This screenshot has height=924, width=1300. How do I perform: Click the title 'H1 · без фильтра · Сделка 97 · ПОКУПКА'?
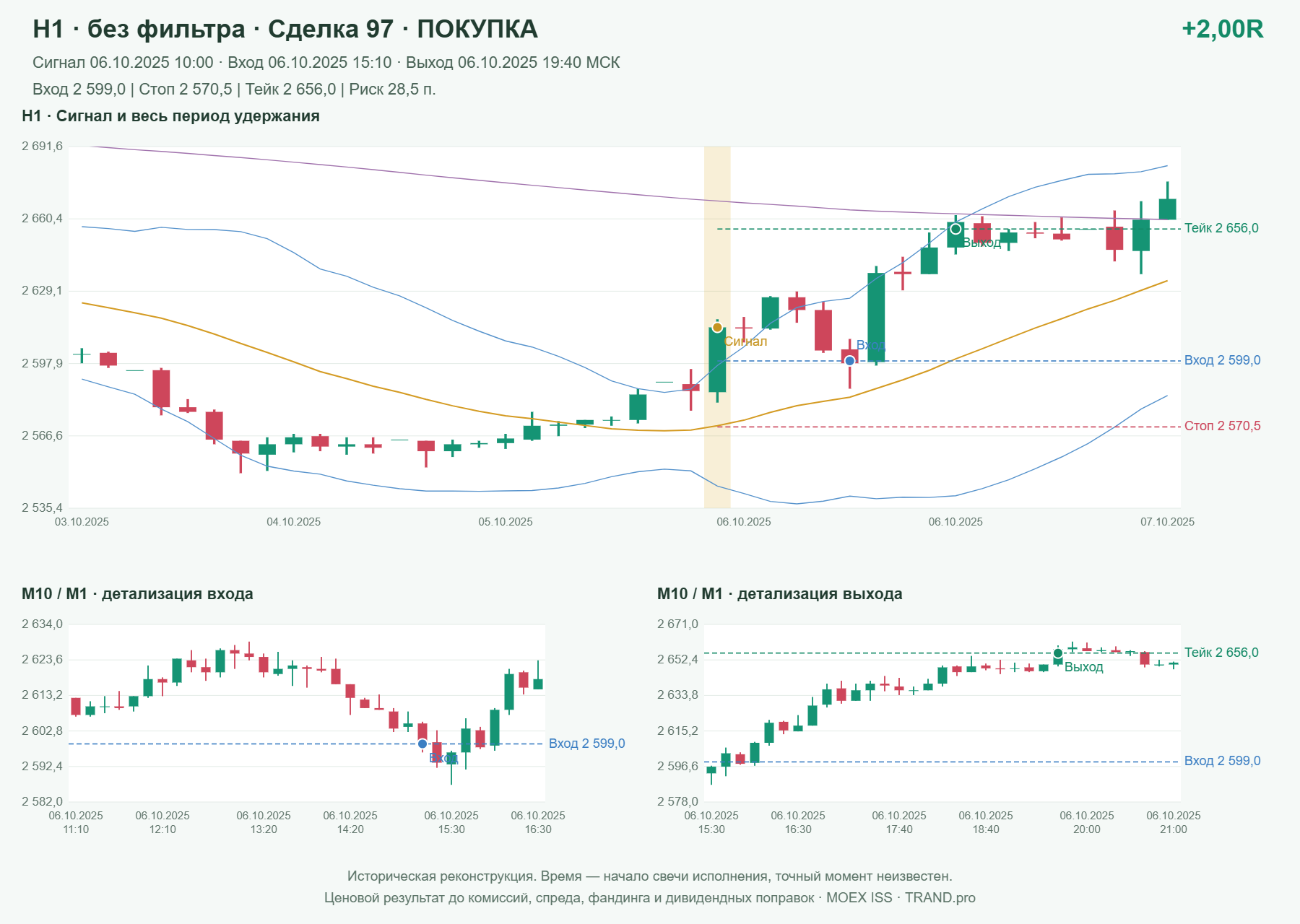(x=285, y=29)
